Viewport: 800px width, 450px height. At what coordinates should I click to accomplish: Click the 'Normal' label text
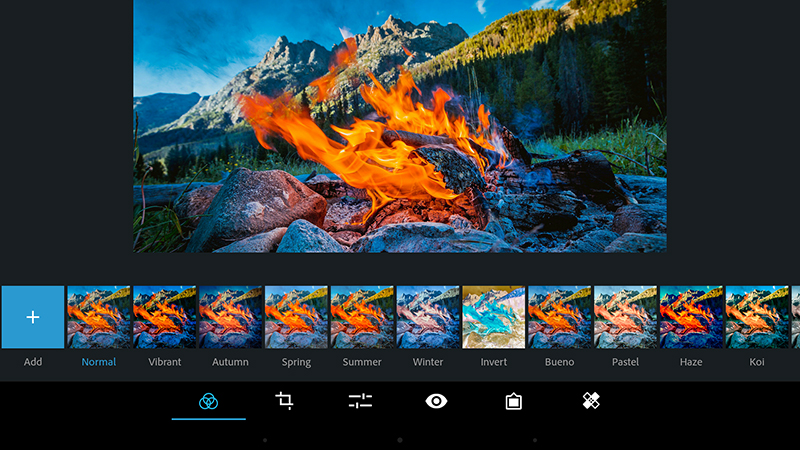(99, 362)
